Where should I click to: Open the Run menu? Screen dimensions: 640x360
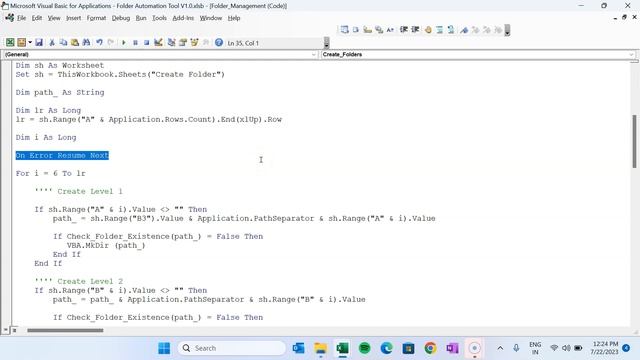141,18
